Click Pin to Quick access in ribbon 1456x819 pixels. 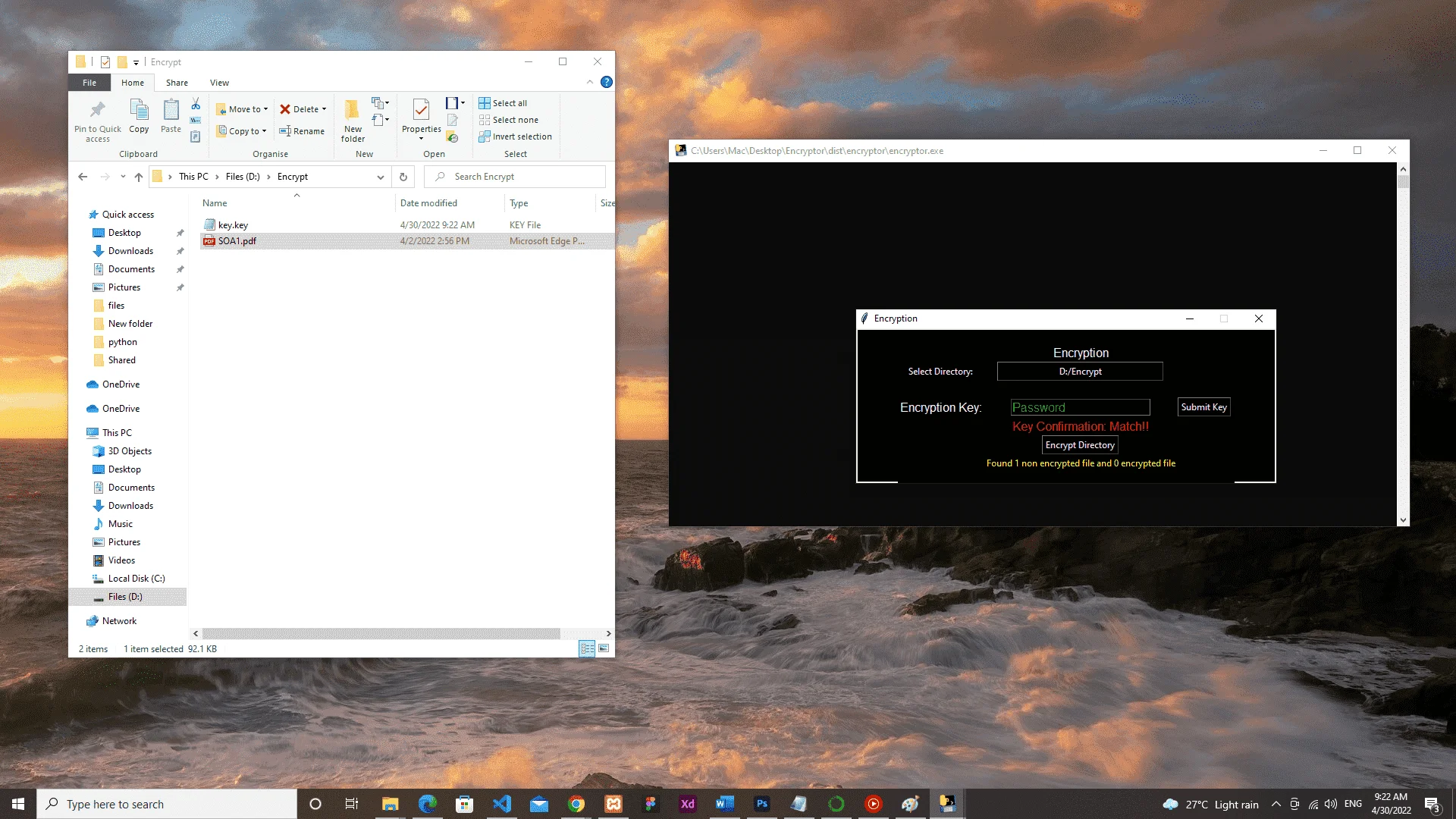click(x=97, y=121)
